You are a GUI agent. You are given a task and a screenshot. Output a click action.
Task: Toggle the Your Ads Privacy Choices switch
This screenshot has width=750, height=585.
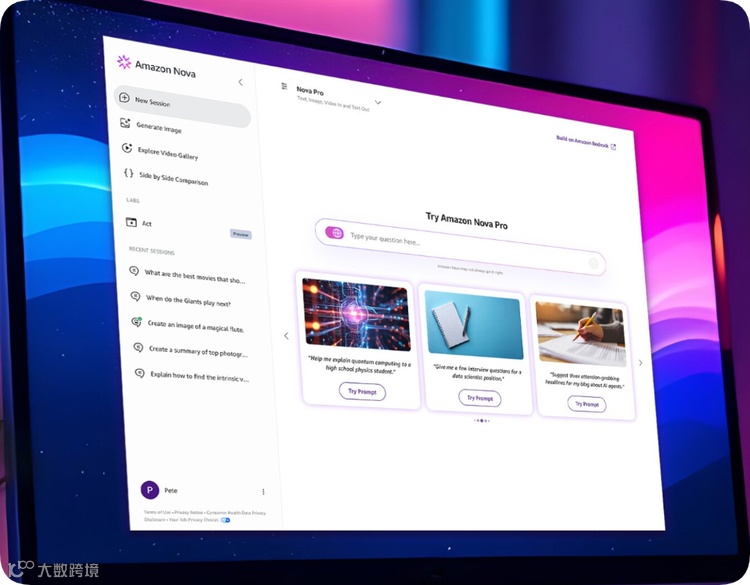pyautogui.click(x=225, y=520)
